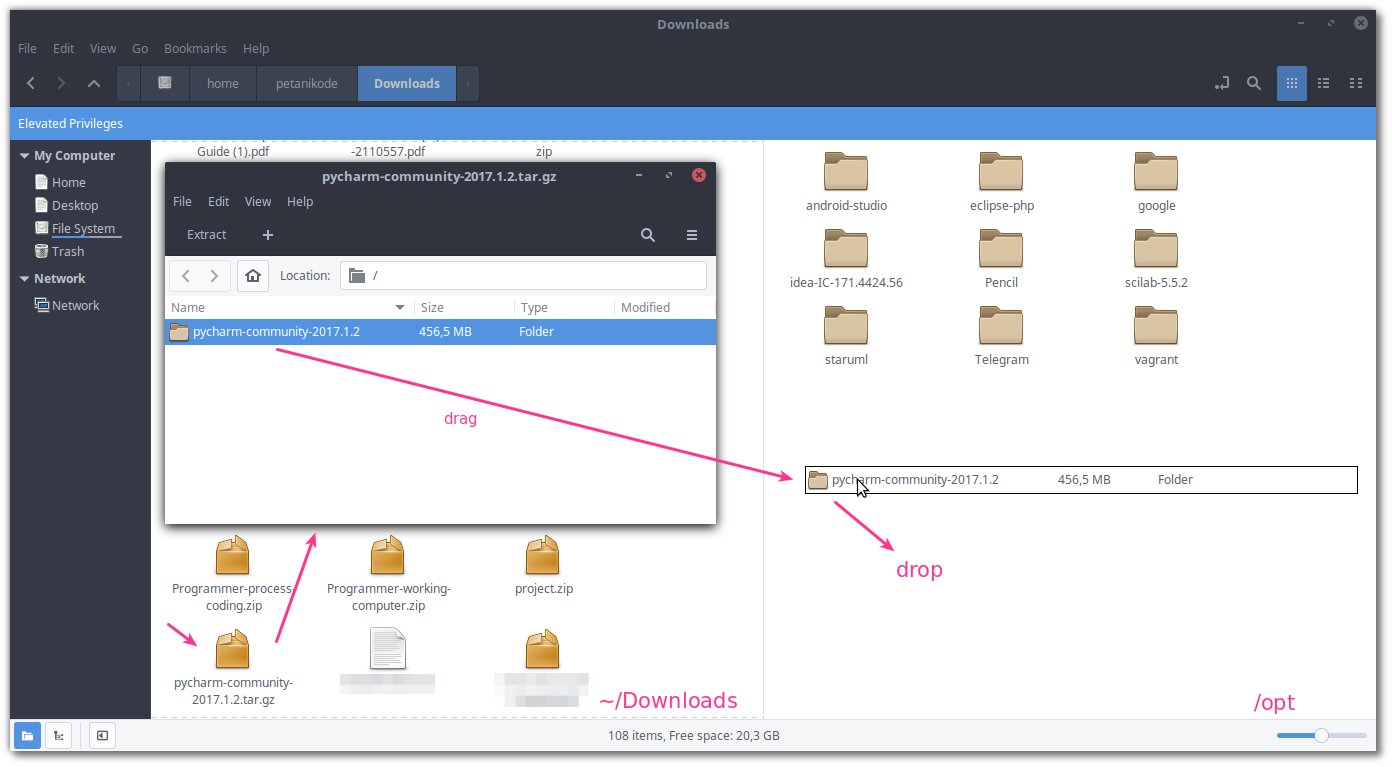The width and height of the screenshot is (1392, 767).
Task: Select icon view toggle in the toolbar
Action: 1292,83
